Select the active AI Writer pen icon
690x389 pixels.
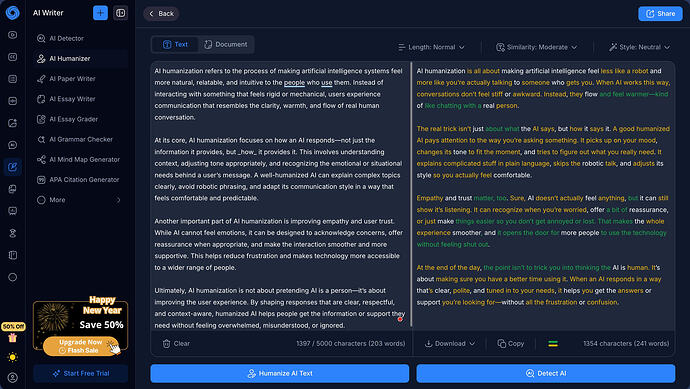(x=12, y=167)
